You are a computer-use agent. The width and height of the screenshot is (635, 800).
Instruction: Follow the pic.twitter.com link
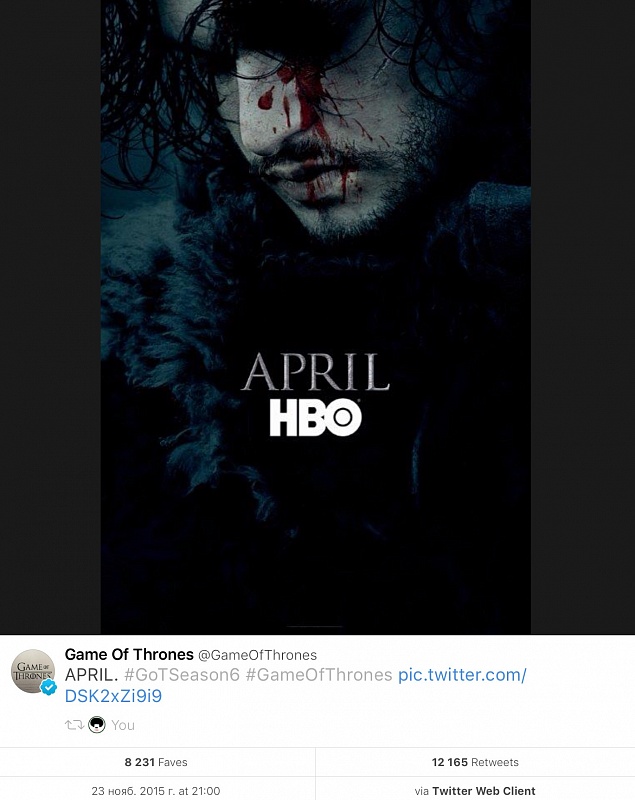[462, 675]
